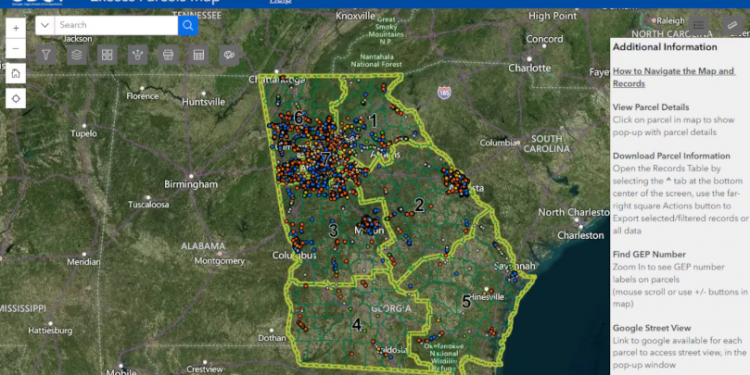
Task: Click the Montgomery city label
Action: 220,261
